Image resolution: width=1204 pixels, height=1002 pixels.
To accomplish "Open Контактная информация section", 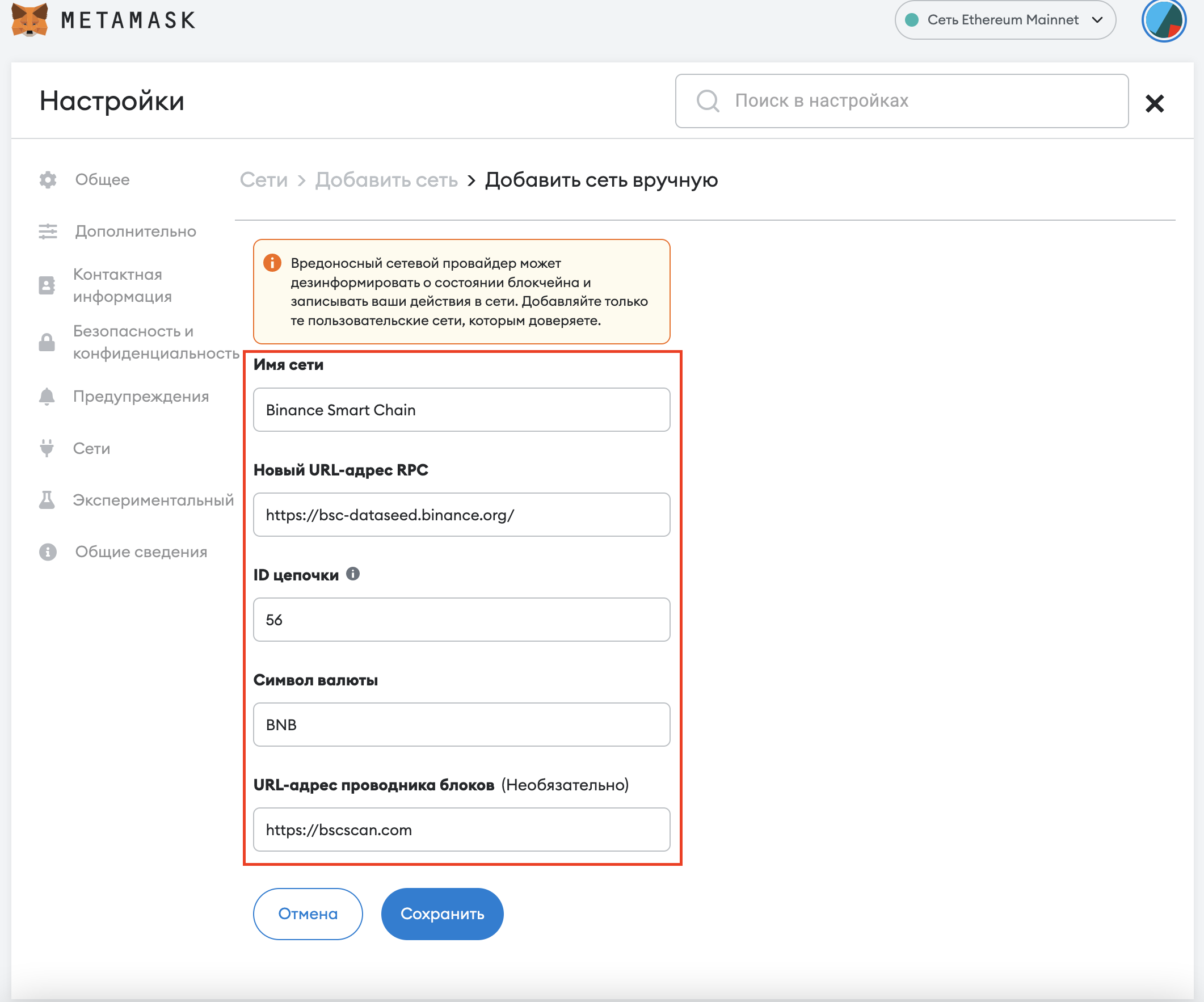I will coord(122,285).
